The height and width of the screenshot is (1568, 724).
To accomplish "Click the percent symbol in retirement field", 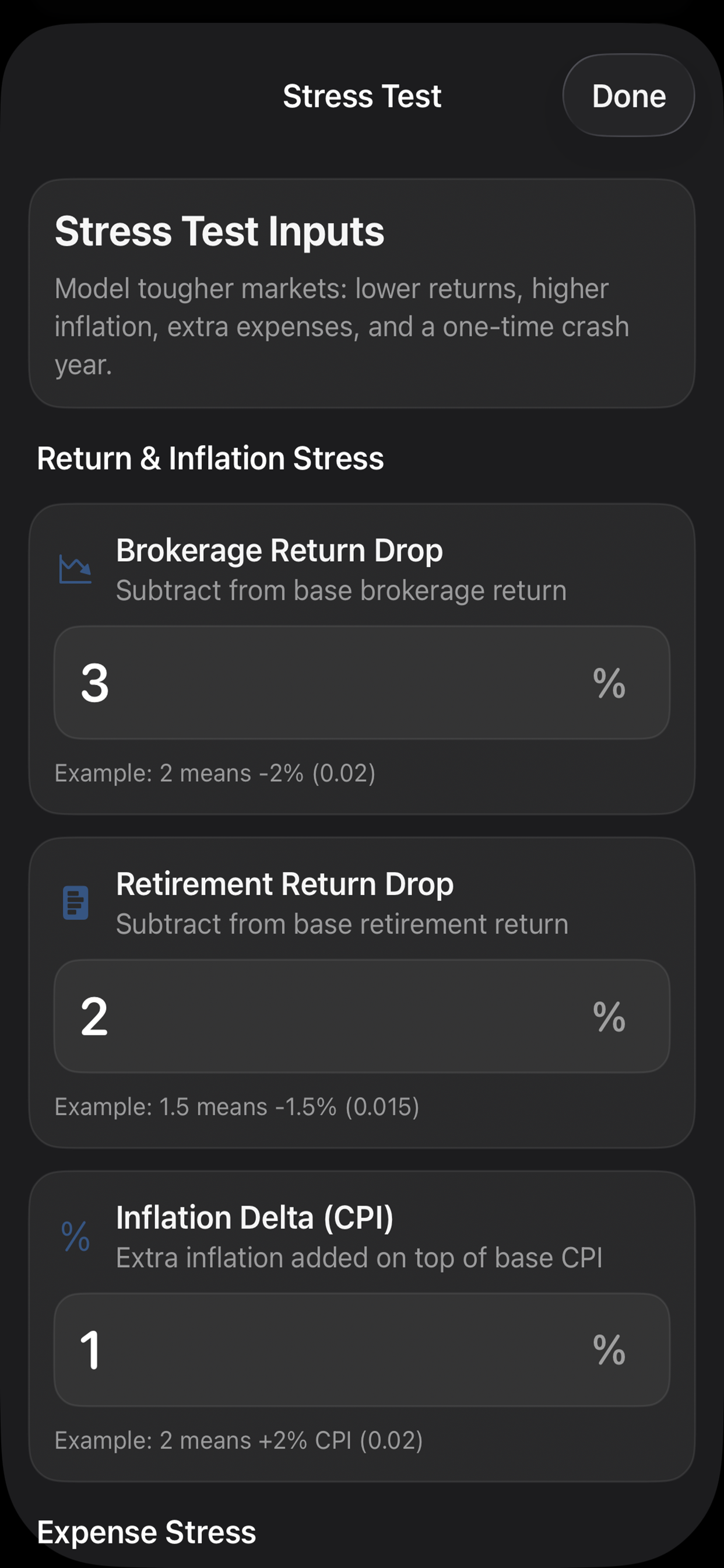I will 609,1017.
